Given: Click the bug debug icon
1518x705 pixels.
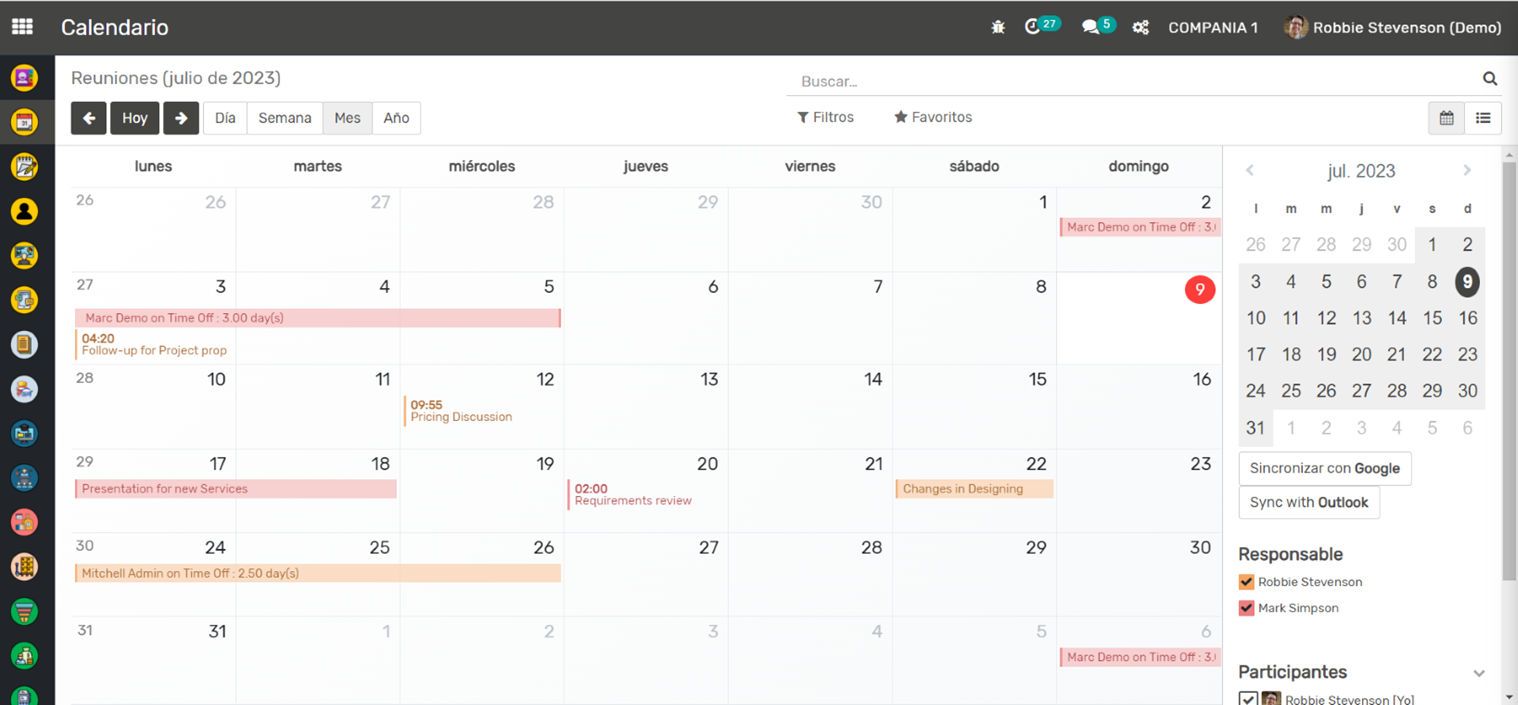Looking at the screenshot, I should pyautogui.click(x=997, y=28).
